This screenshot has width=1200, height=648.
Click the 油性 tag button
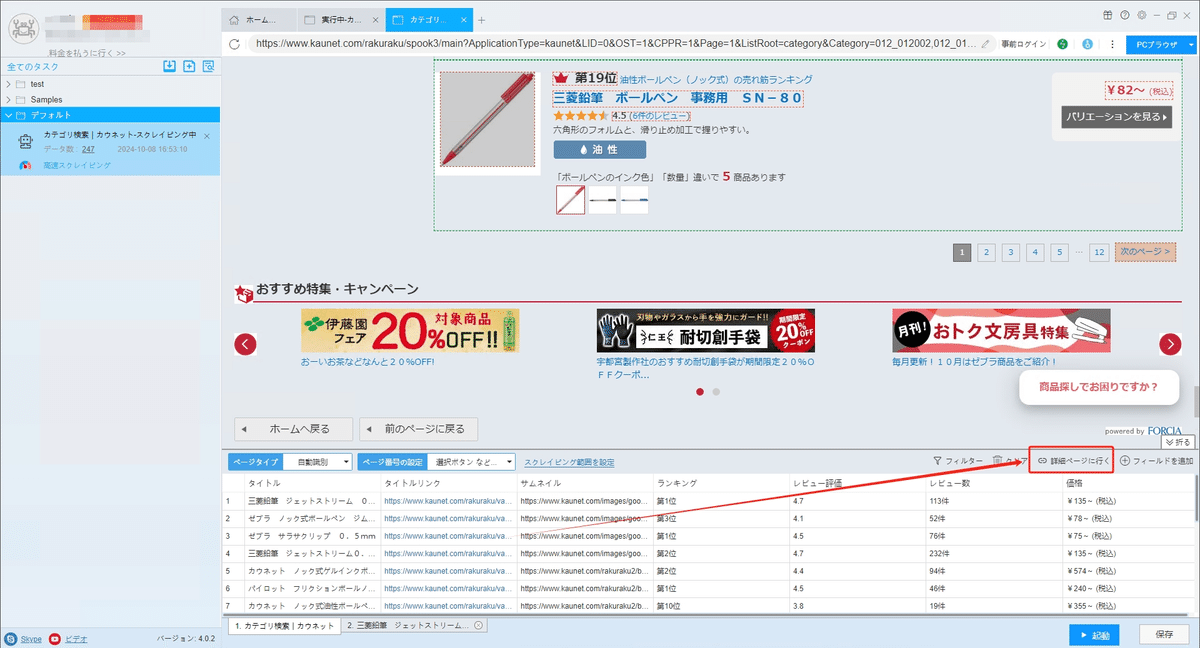pos(599,149)
